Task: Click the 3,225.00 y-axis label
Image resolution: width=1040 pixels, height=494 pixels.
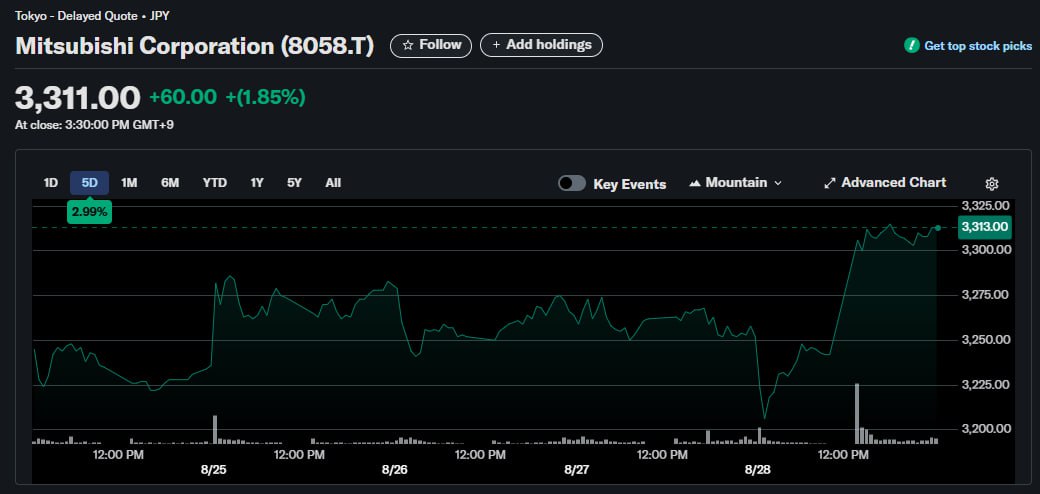Action: [x=985, y=385]
